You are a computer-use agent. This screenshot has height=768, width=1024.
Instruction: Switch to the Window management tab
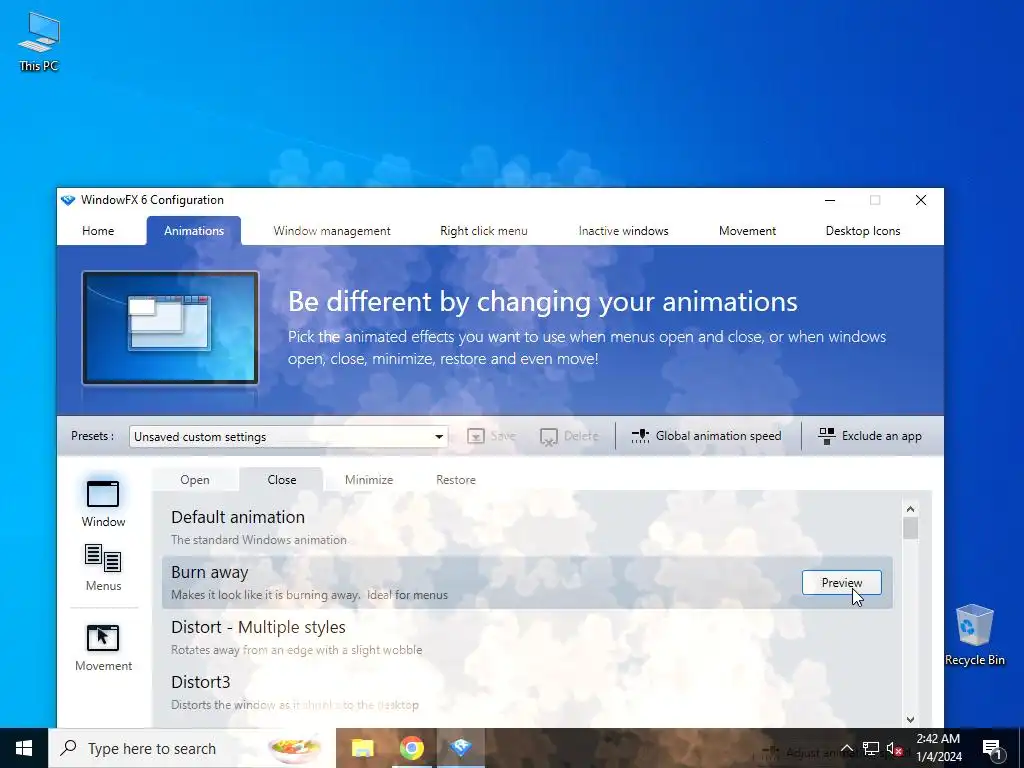tap(332, 231)
